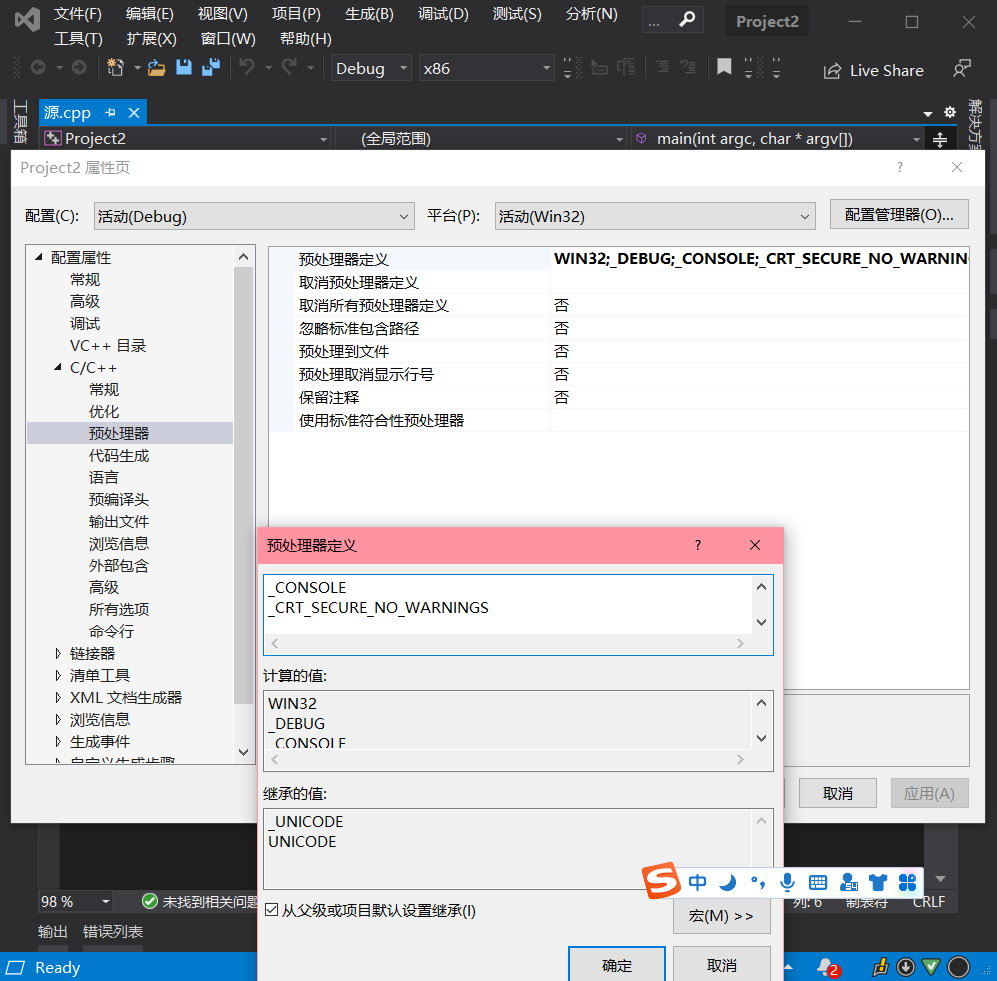Image resolution: width=997 pixels, height=981 pixels.
Task: Toggle the bookmark icon in toolbar
Action: pos(724,67)
